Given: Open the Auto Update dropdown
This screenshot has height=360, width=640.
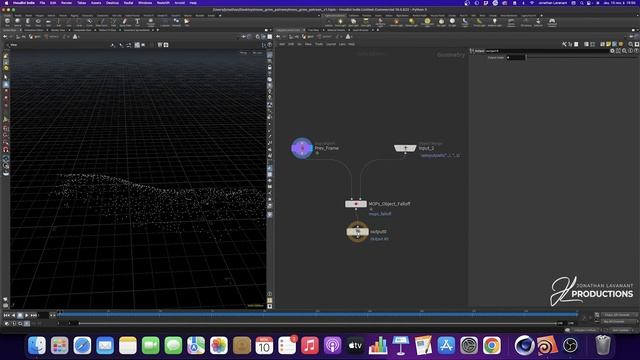Looking at the screenshot, I should (621, 330).
